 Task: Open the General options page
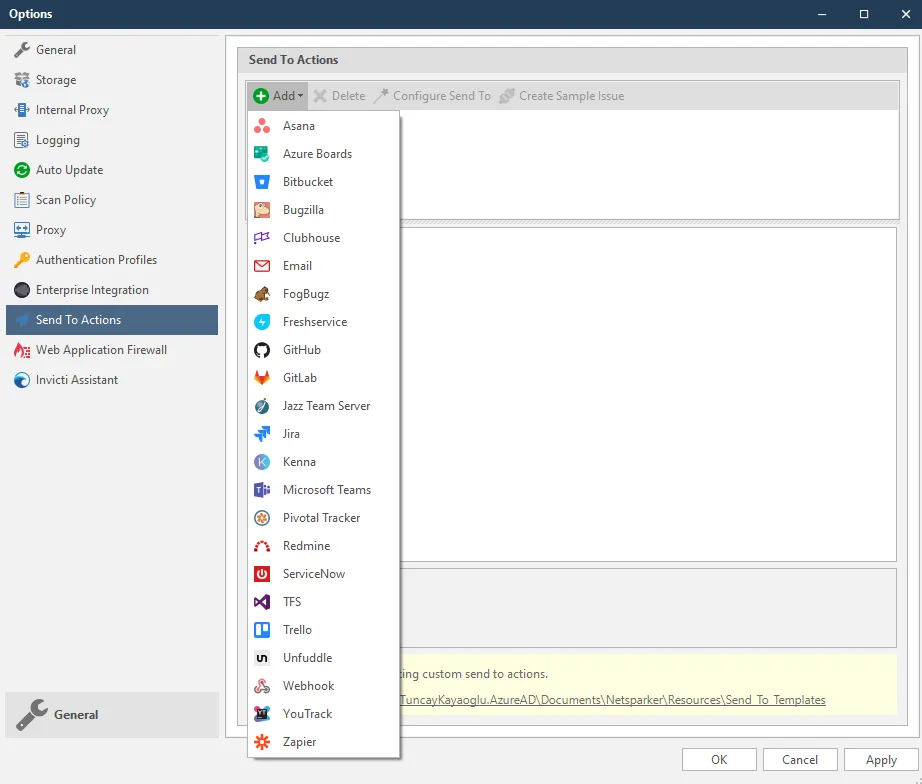112,50
